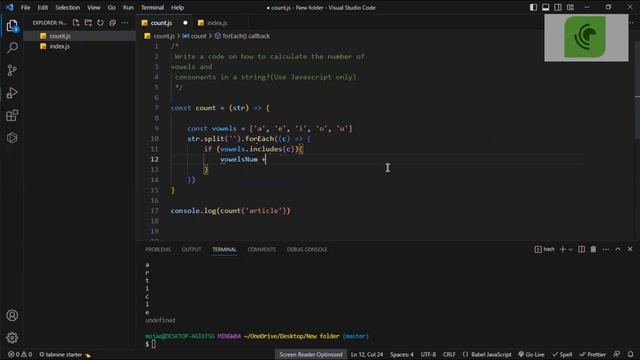
Task: Create a new file in Explorer
Action: (76, 23)
